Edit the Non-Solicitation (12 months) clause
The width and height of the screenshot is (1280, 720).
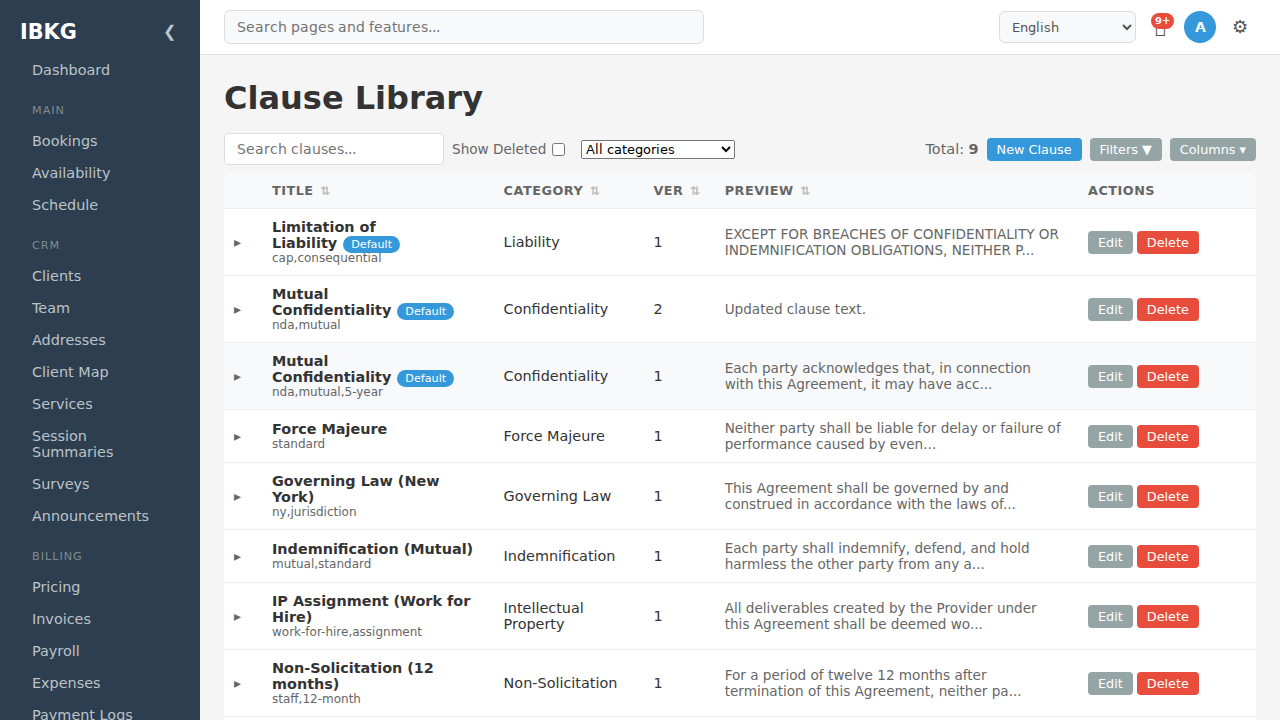(x=1110, y=683)
